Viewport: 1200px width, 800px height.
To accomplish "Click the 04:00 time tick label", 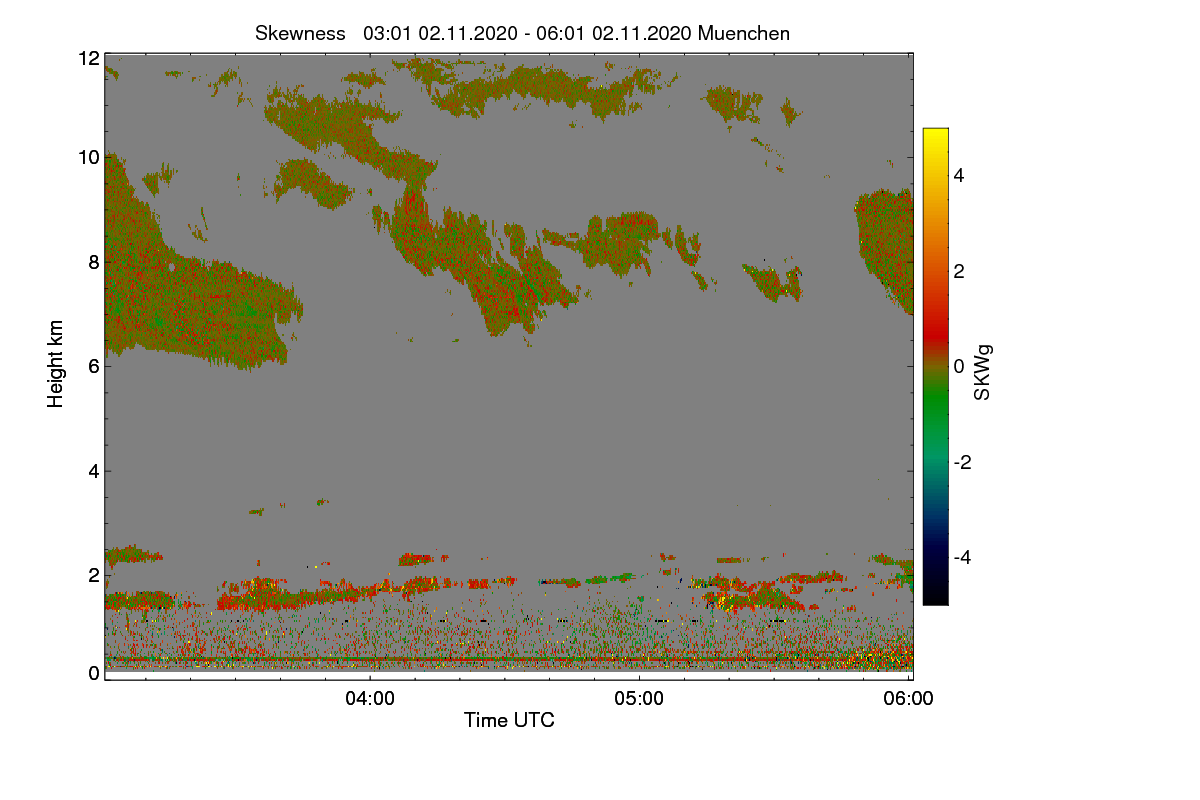I will tap(370, 699).
